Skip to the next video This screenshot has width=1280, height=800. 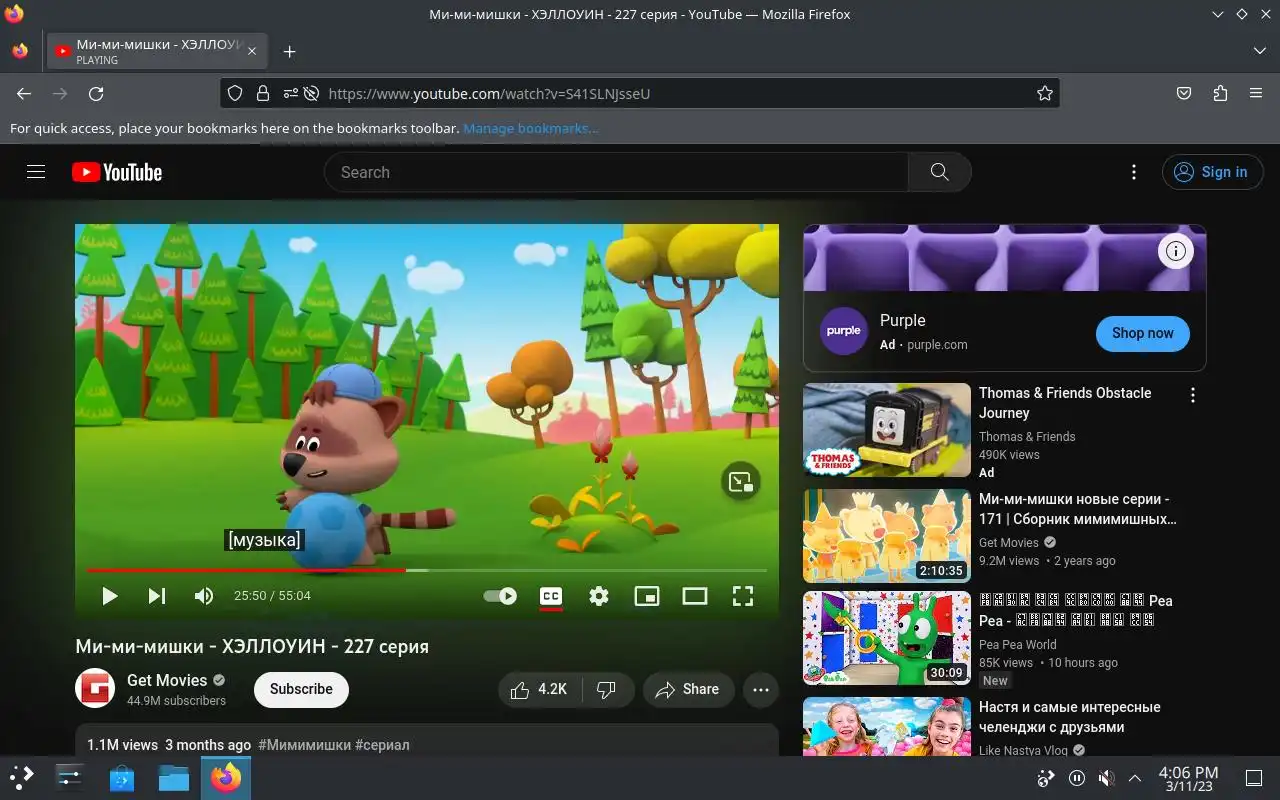157,596
